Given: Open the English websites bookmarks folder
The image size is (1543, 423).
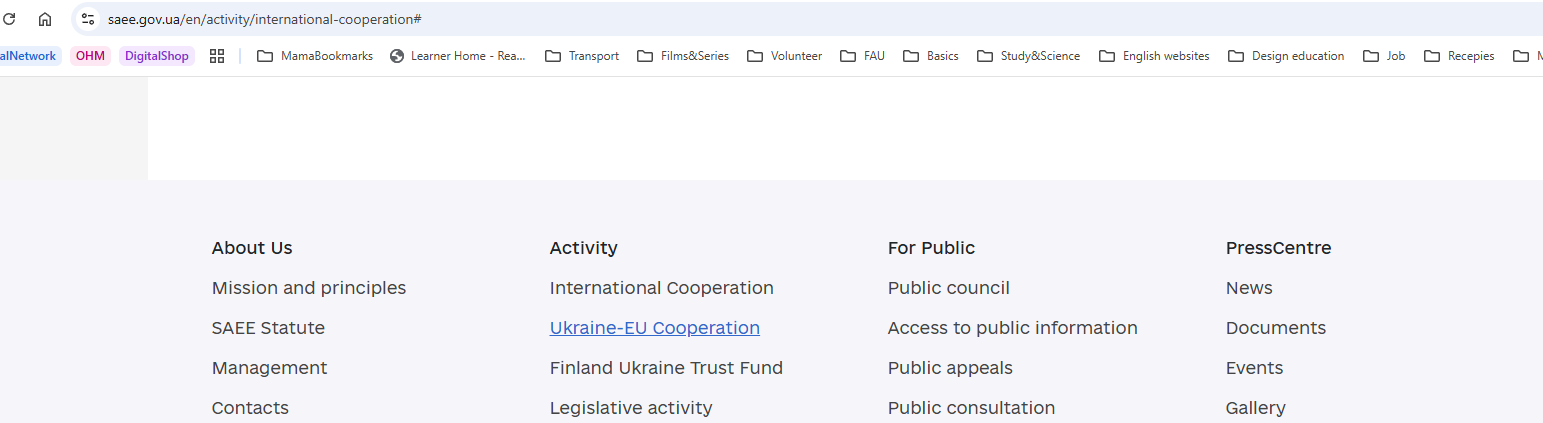Looking at the screenshot, I should click(1154, 56).
